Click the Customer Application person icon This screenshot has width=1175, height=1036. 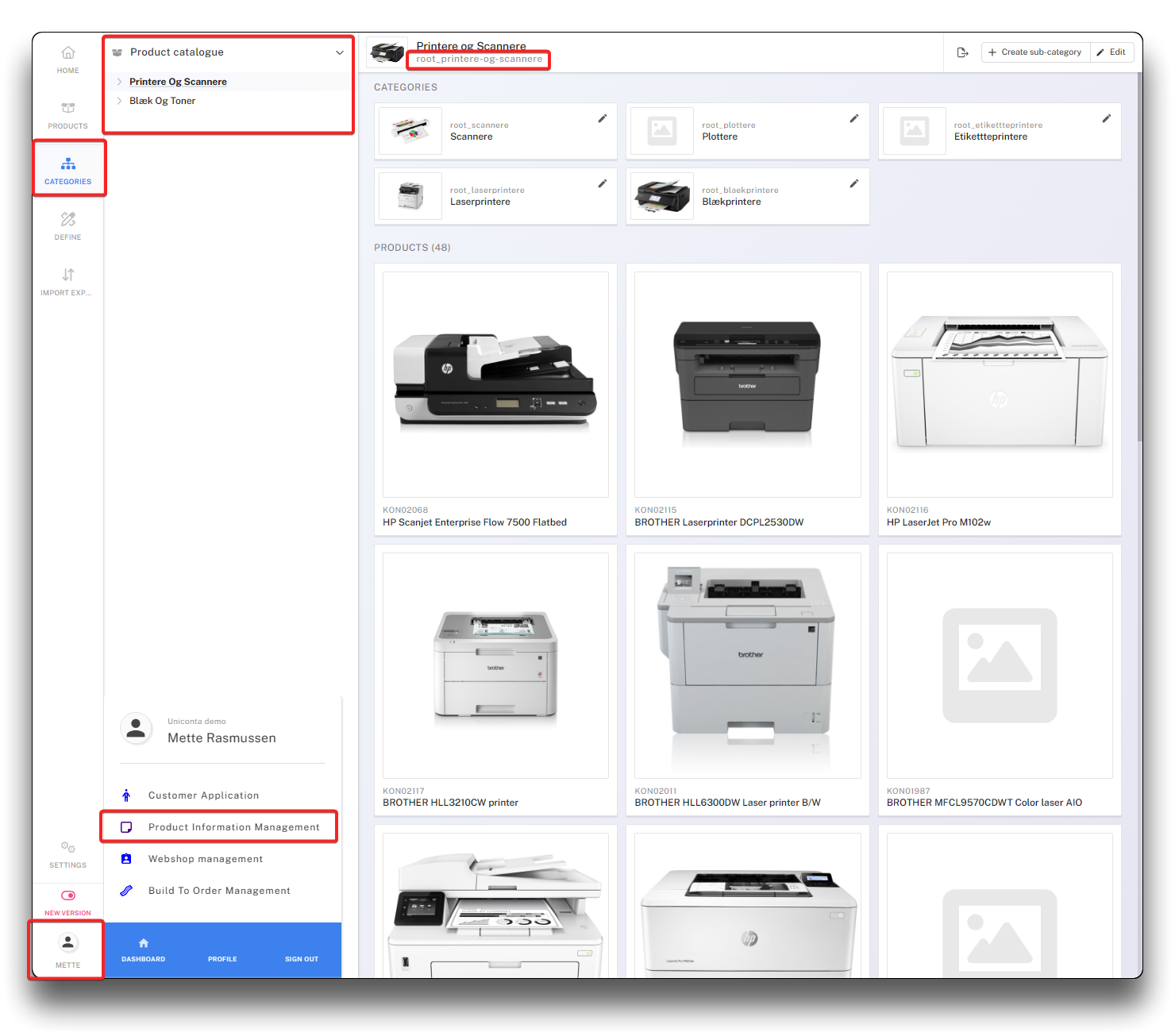click(126, 795)
